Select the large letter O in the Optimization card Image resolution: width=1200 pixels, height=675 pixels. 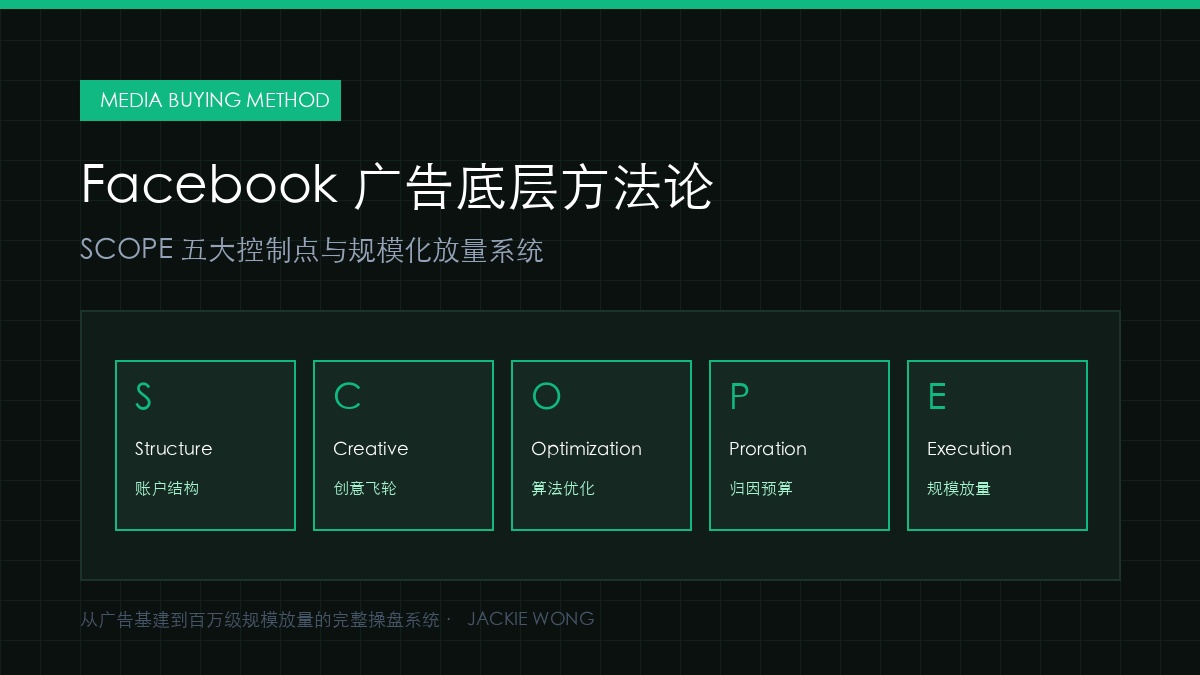tap(546, 397)
